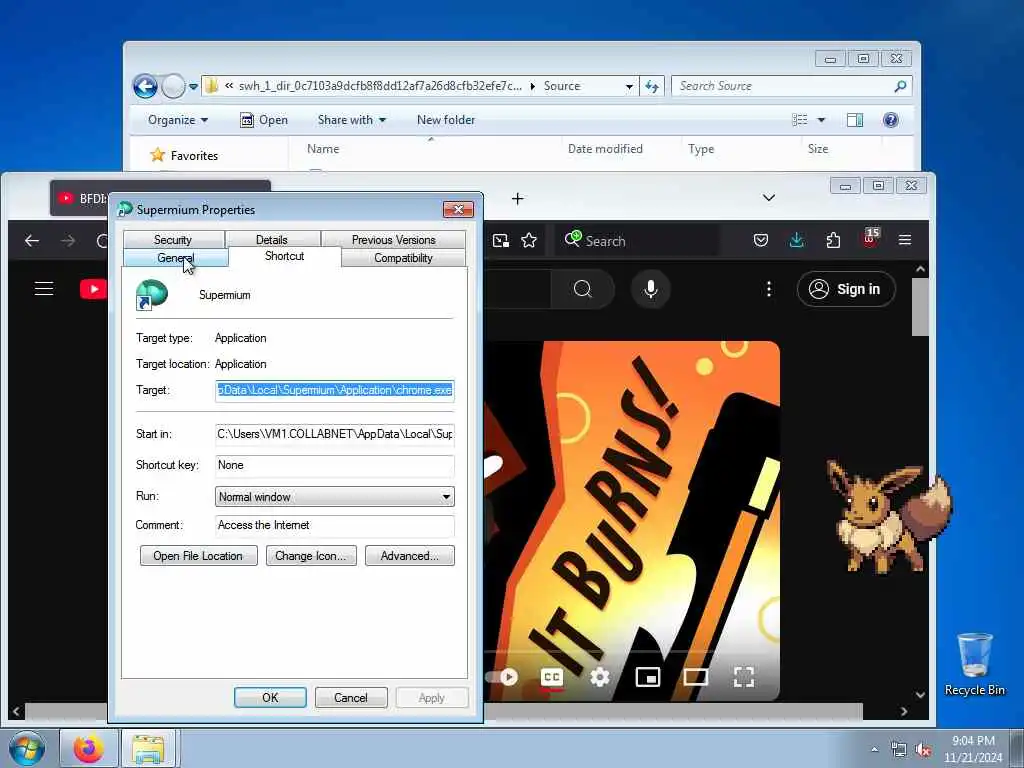This screenshot has width=1024, height=768.
Task: Open the address bar history dropdown arrow
Action: 629,86
